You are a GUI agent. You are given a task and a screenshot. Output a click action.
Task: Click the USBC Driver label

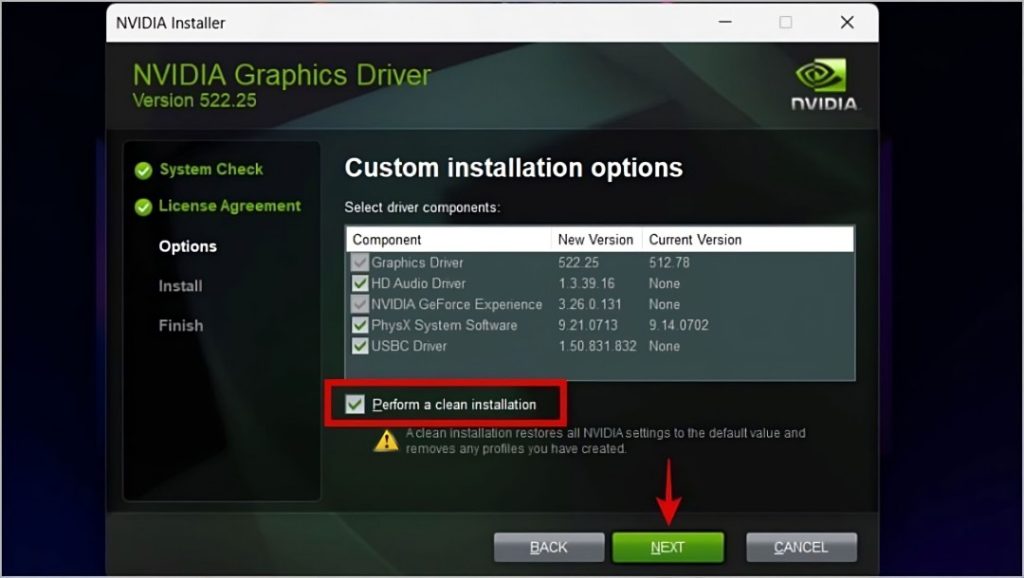(x=409, y=346)
